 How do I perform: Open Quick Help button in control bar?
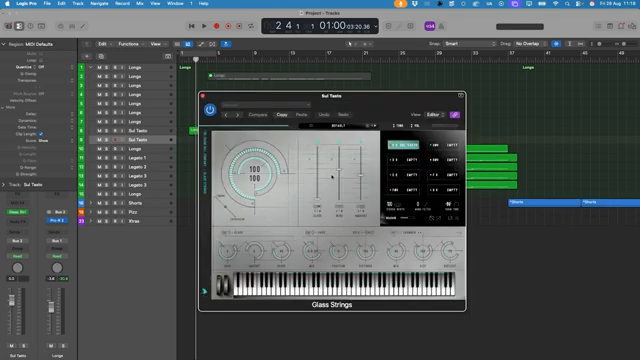30,26
